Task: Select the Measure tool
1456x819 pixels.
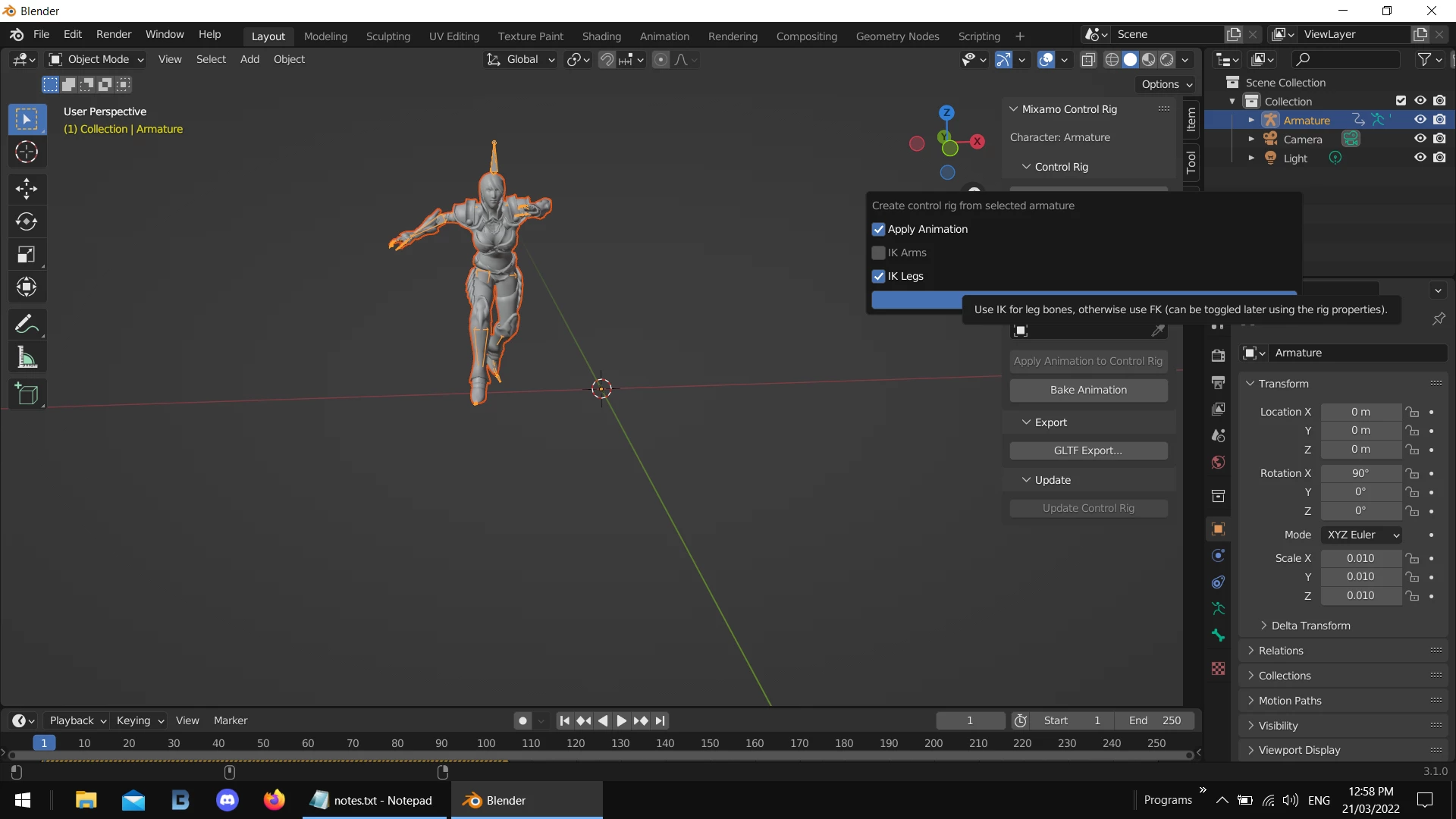Action: tap(27, 358)
